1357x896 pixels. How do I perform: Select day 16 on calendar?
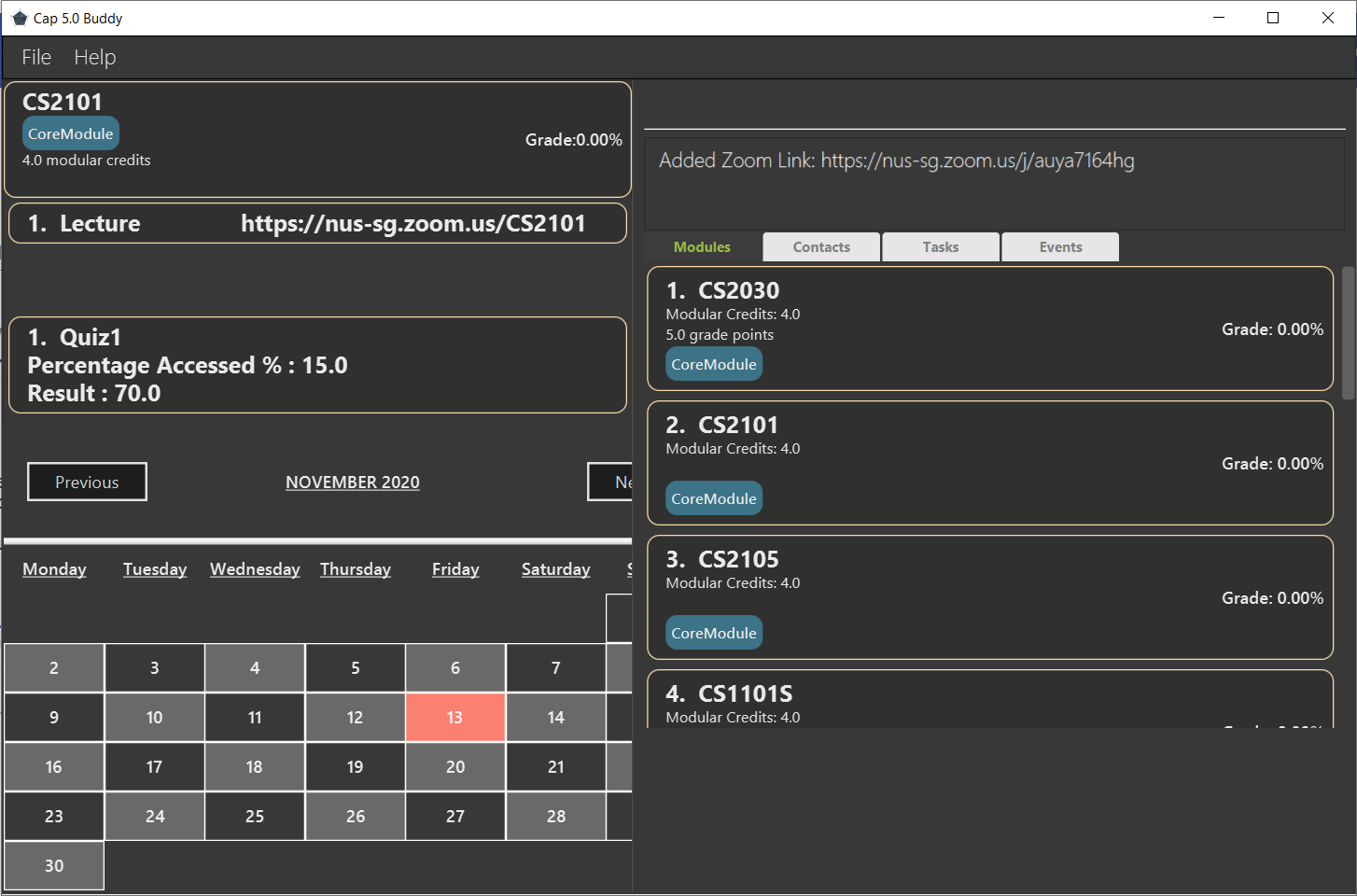pos(54,766)
